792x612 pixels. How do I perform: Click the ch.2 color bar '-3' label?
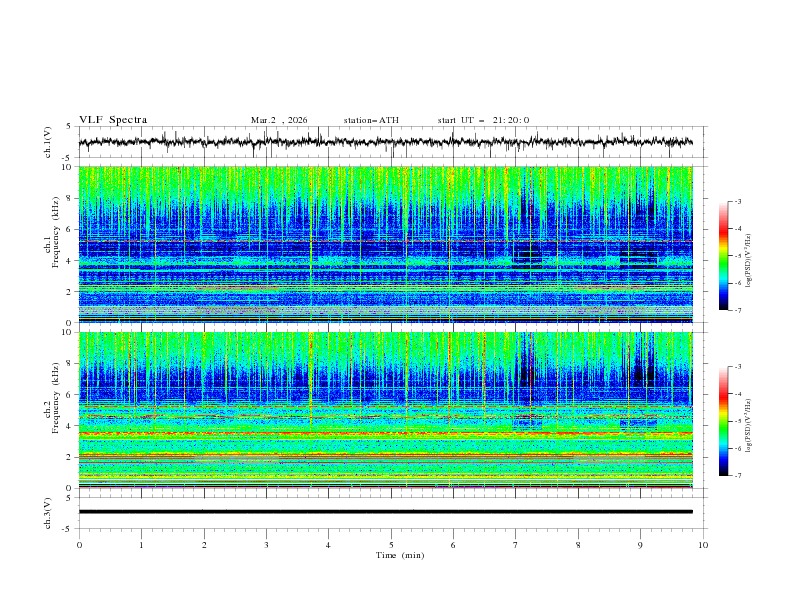click(x=738, y=367)
